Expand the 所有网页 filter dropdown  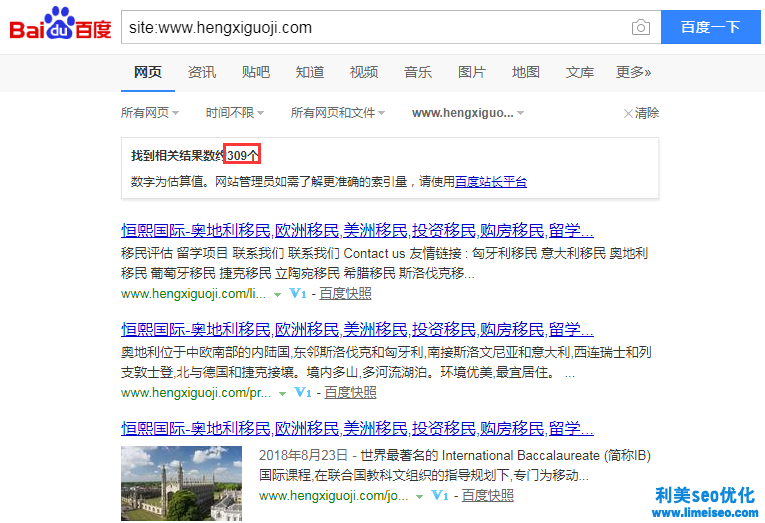pos(150,113)
